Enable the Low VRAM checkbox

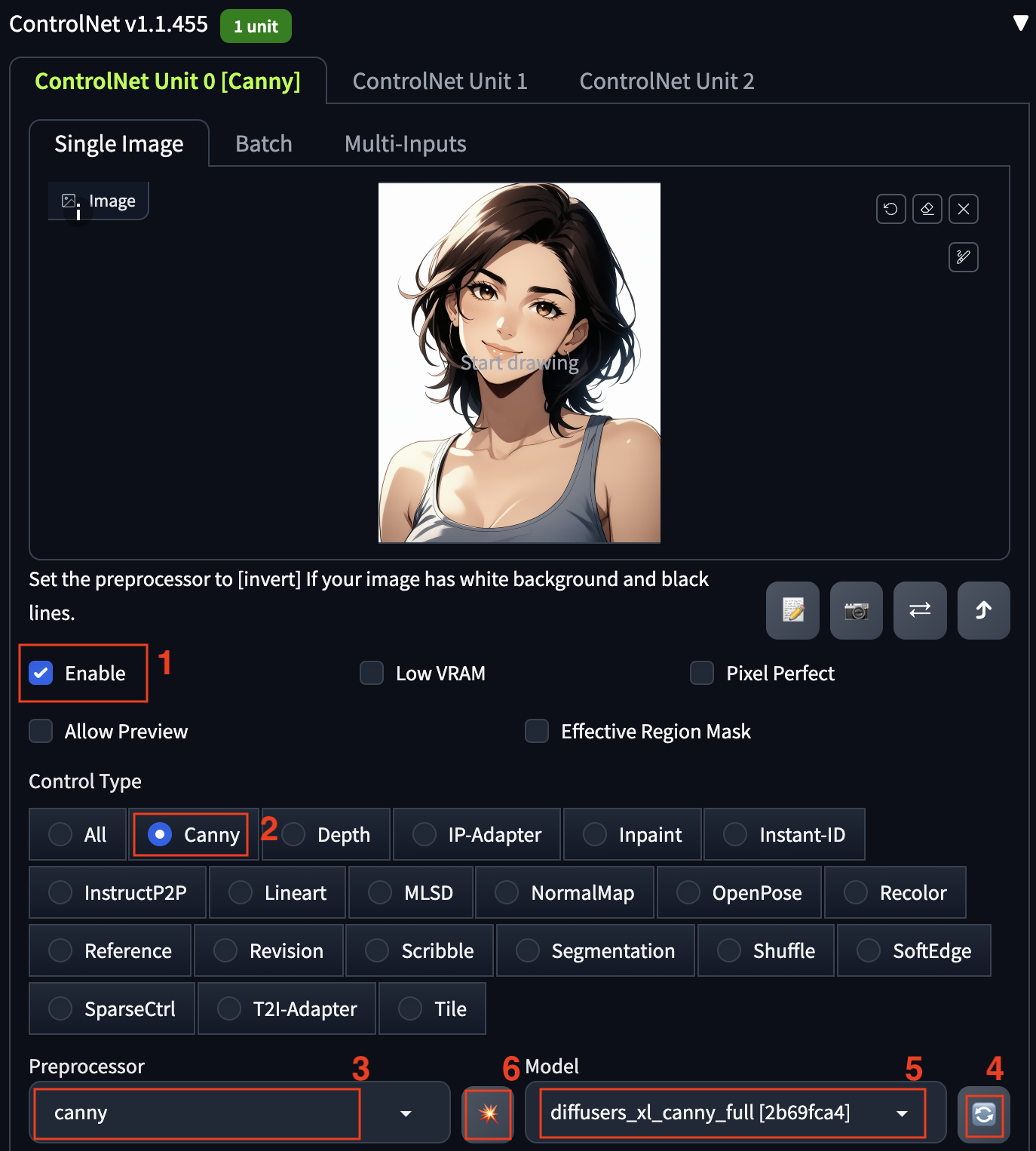pyautogui.click(x=372, y=673)
